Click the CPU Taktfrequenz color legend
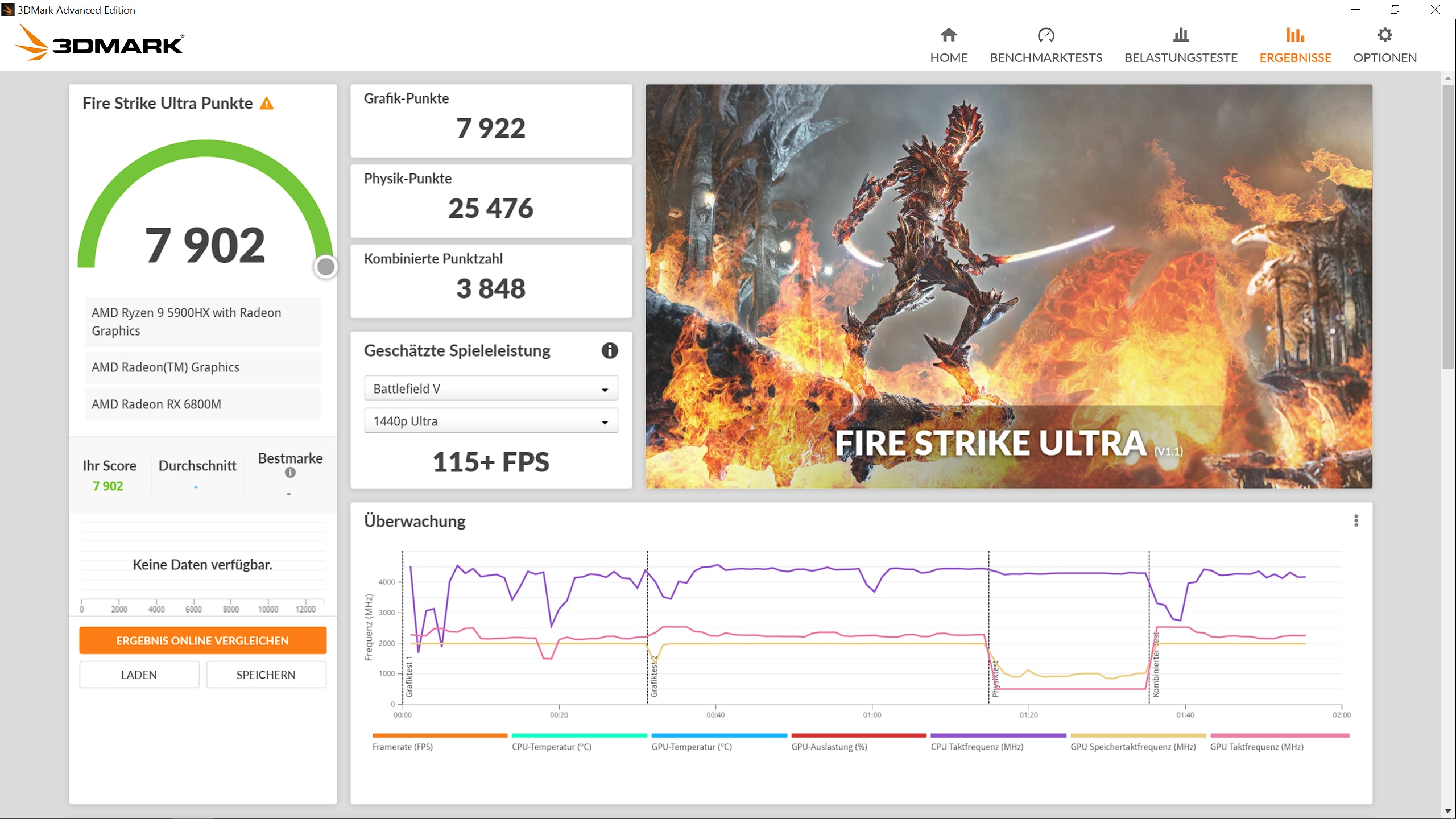This screenshot has height=819, width=1456. pos(998,735)
